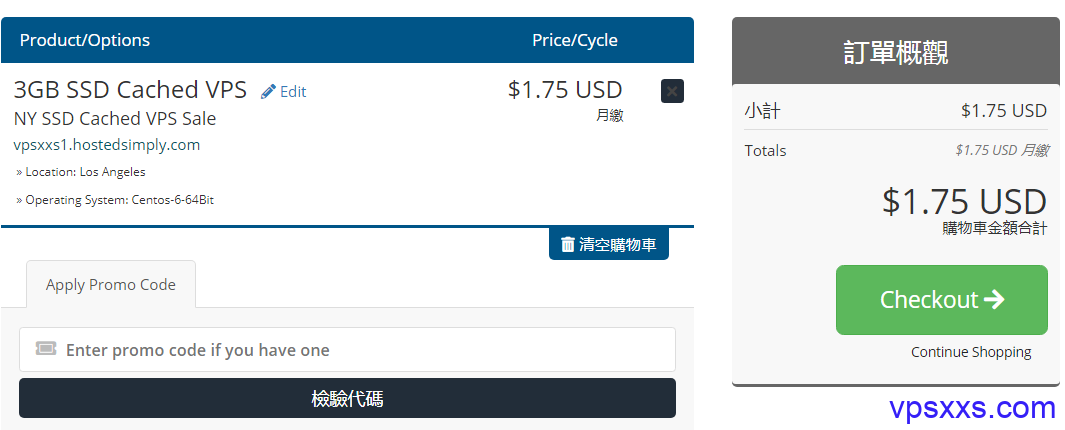Select the Price/Cycle column header
Screen dimensions: 1065x430
tap(575, 40)
